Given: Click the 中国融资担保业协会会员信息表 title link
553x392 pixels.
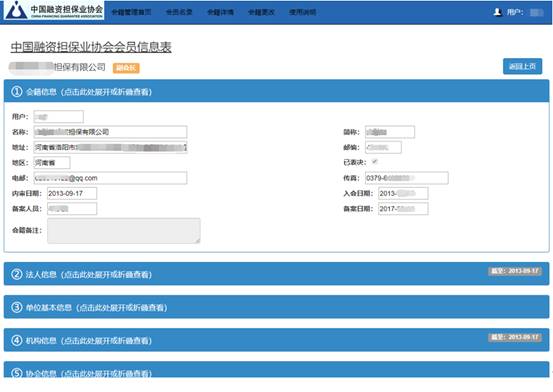Looking at the screenshot, I should (91, 47).
